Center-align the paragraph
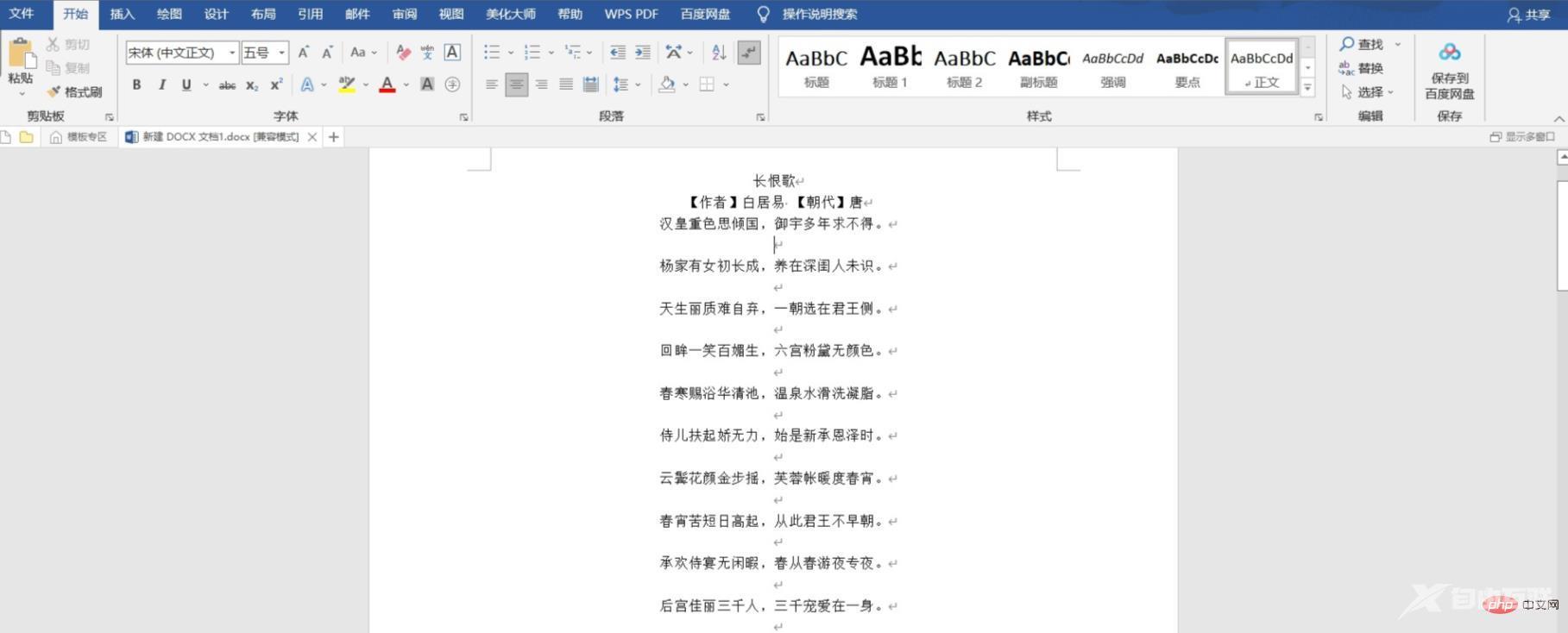The width and height of the screenshot is (1568, 633). point(516,85)
